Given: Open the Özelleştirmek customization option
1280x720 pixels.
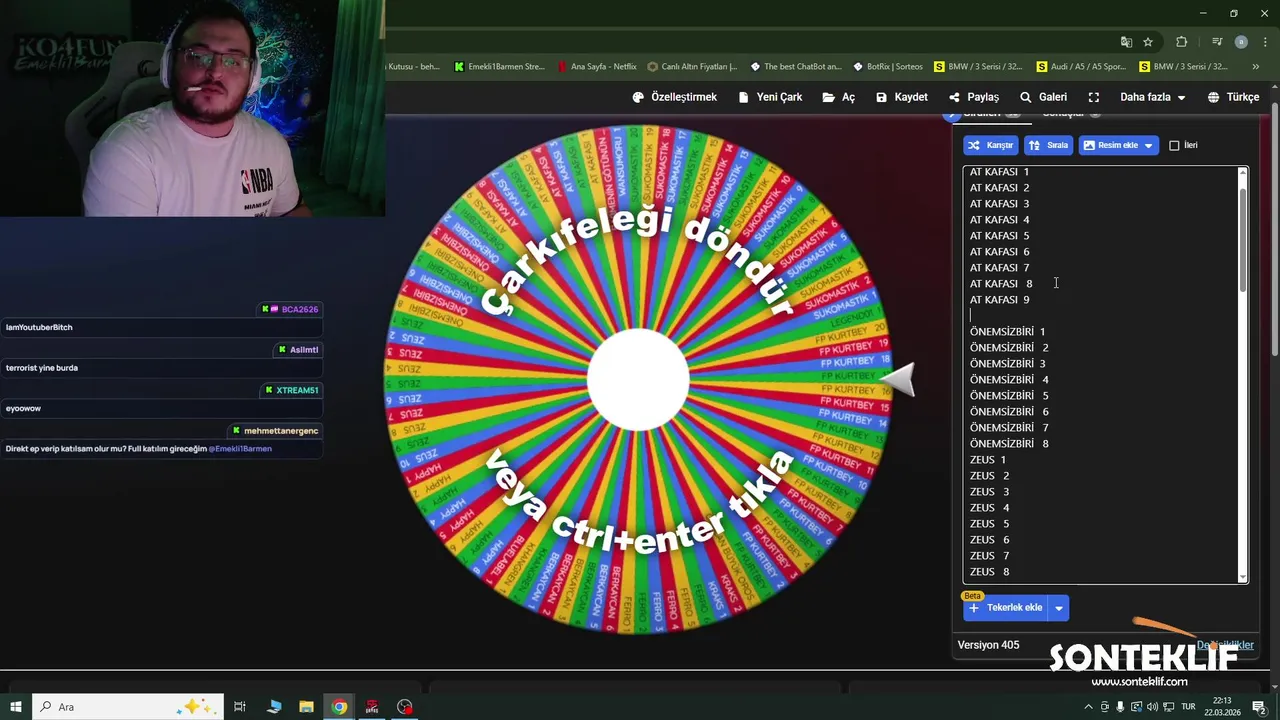Looking at the screenshot, I should coord(674,97).
